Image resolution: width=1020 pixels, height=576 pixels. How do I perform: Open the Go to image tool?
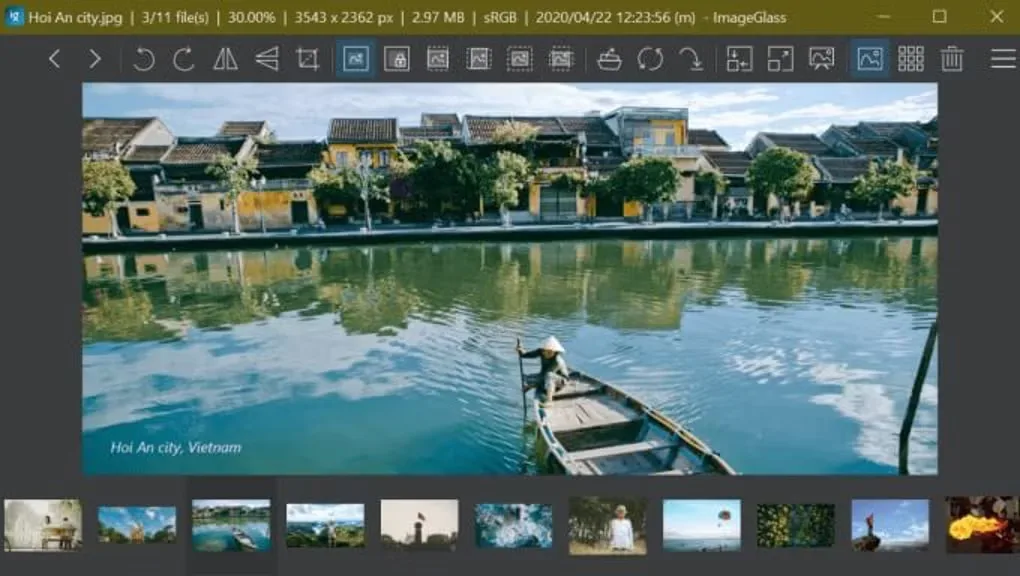tap(691, 59)
